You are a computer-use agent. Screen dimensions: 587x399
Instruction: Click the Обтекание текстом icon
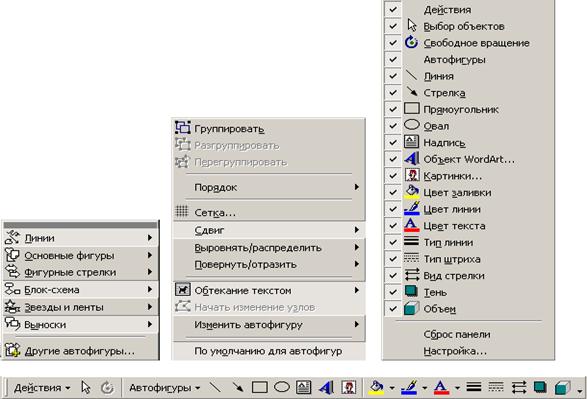(183, 290)
